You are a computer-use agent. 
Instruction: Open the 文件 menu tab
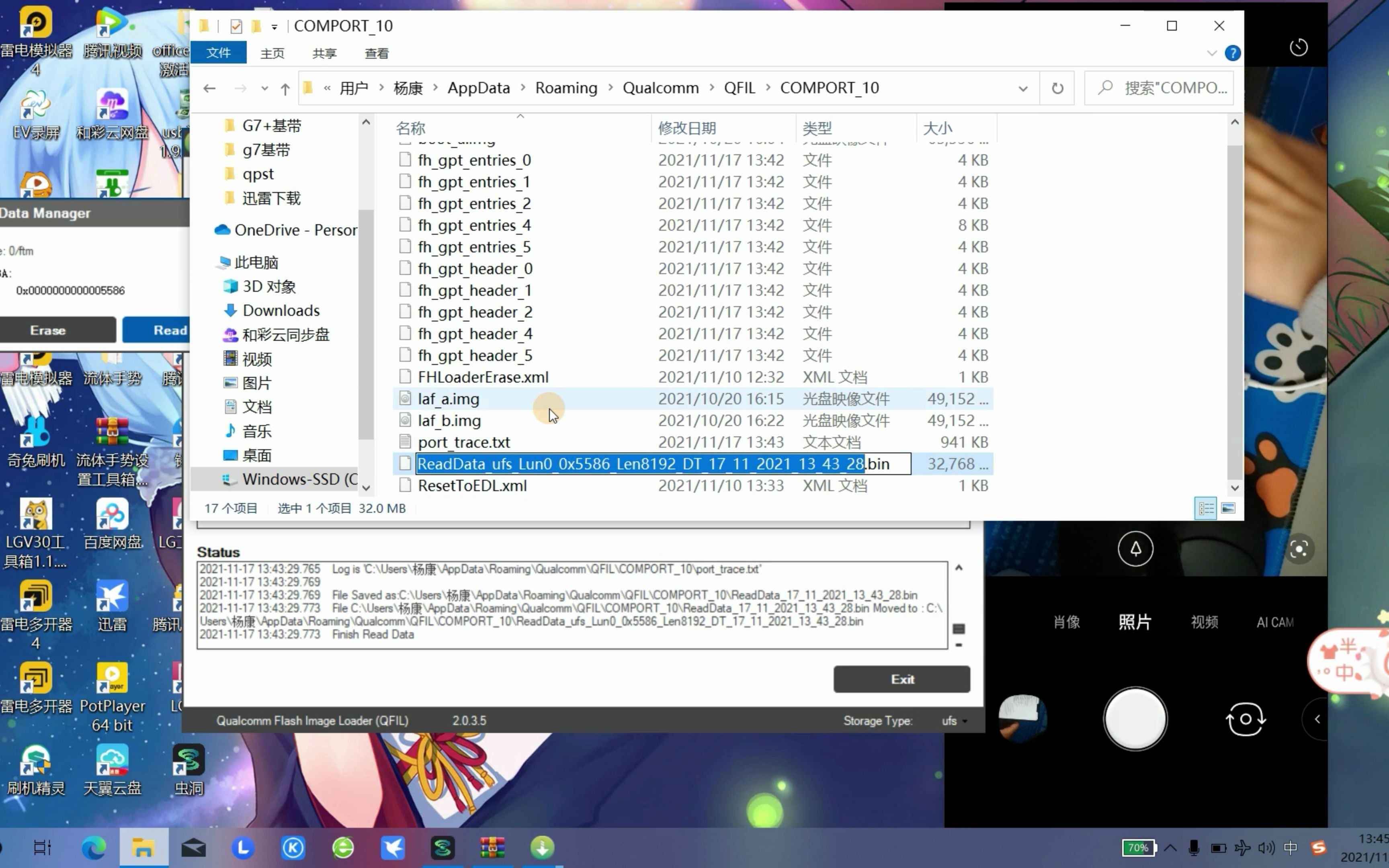coord(218,53)
